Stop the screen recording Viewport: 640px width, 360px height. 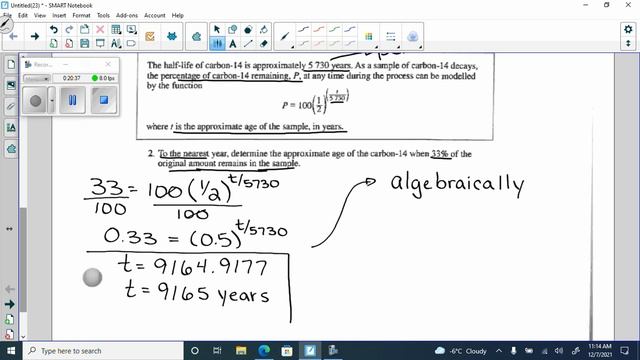[x=104, y=100]
